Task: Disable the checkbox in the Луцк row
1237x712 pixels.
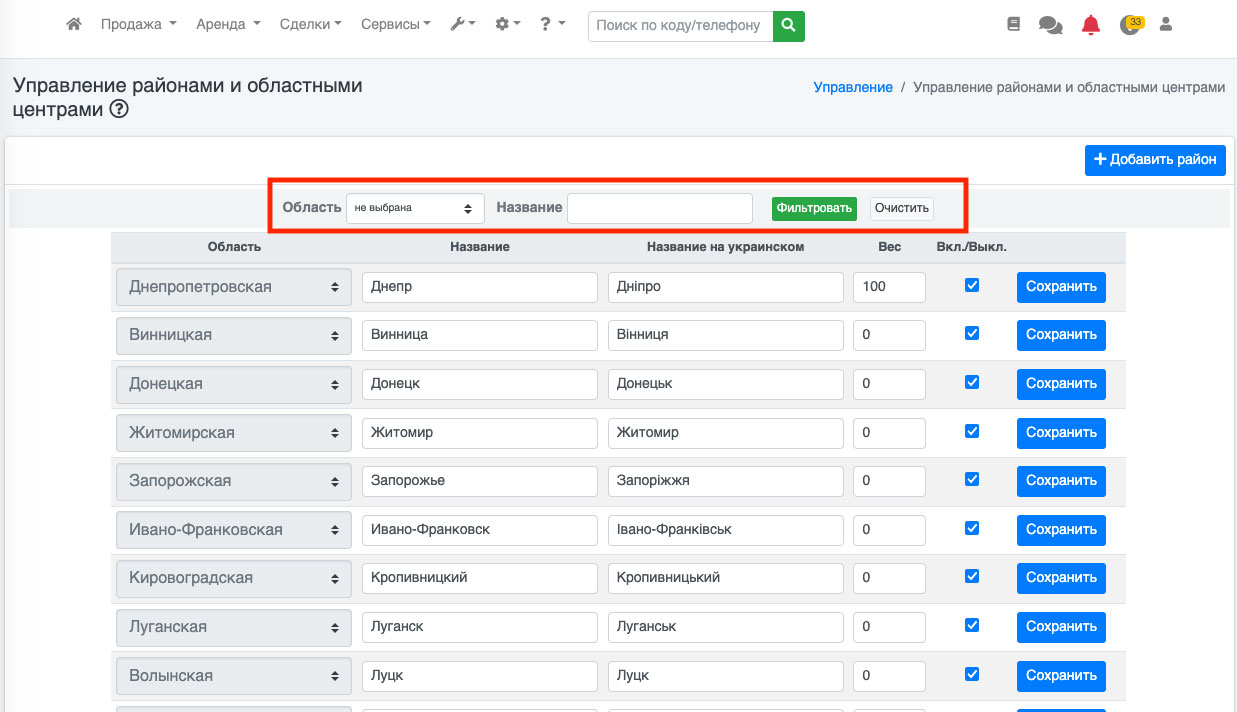Action: [972, 674]
